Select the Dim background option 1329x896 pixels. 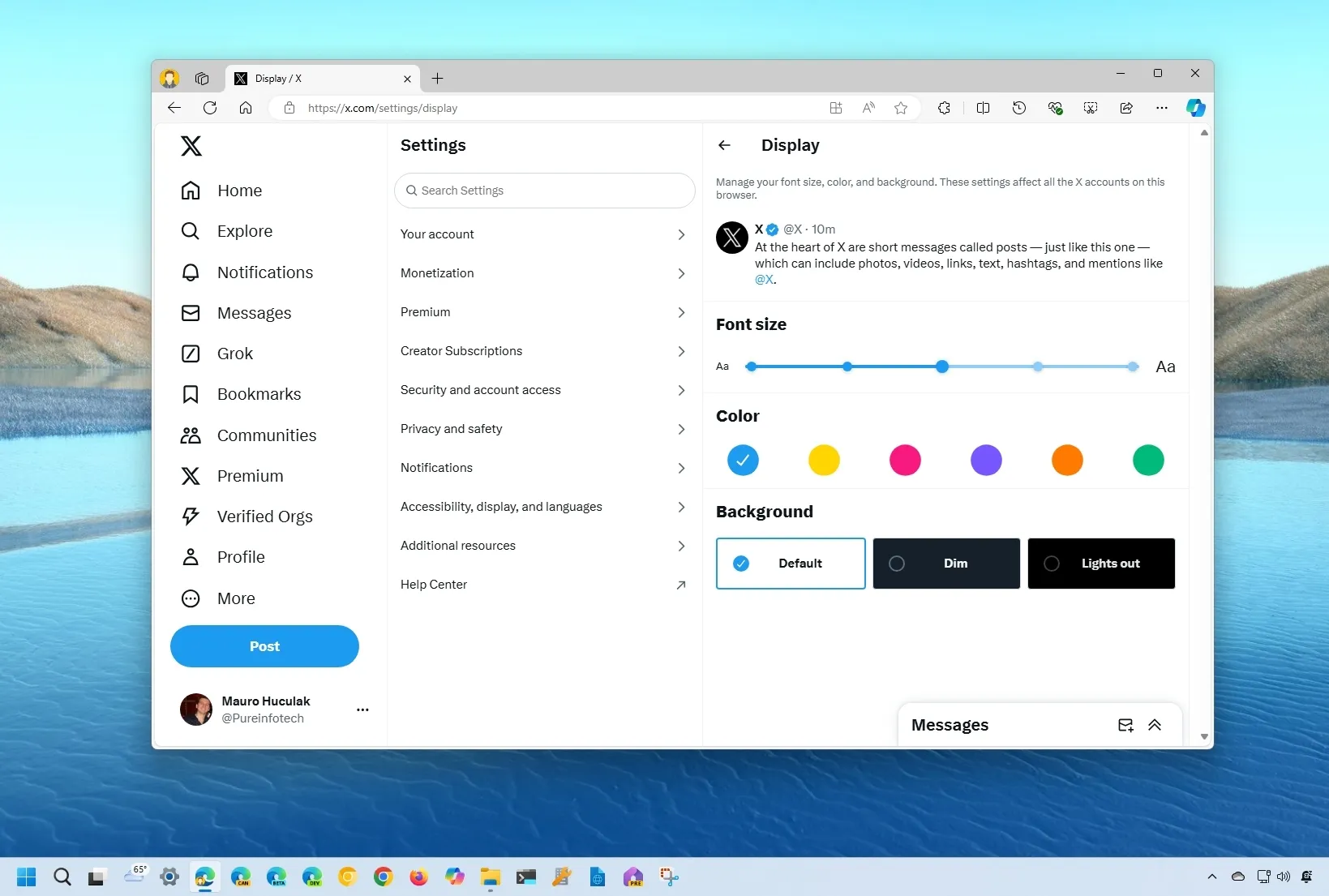(x=945, y=564)
